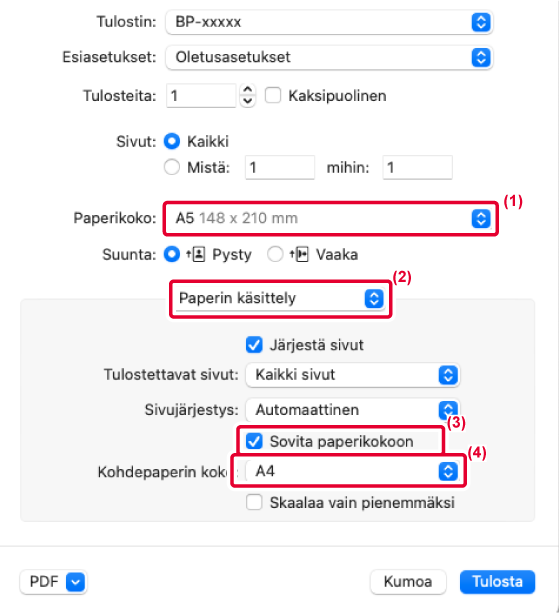Screen dimensions: 559x613
Task: Open the Paperin käsittely panel menu
Action: (x=281, y=299)
